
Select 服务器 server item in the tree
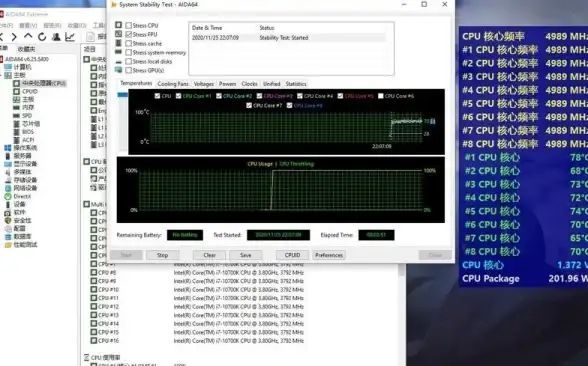pos(22,156)
